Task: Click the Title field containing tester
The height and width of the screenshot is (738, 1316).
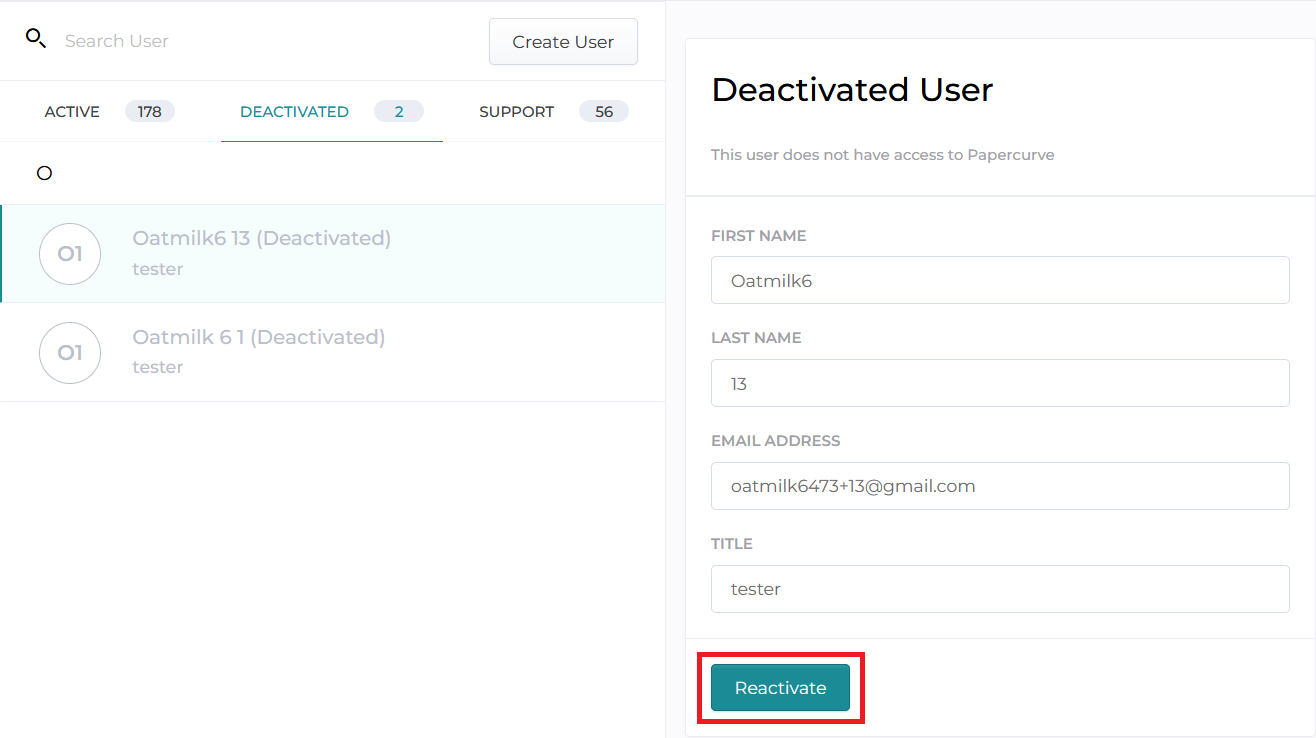Action: (1000, 589)
